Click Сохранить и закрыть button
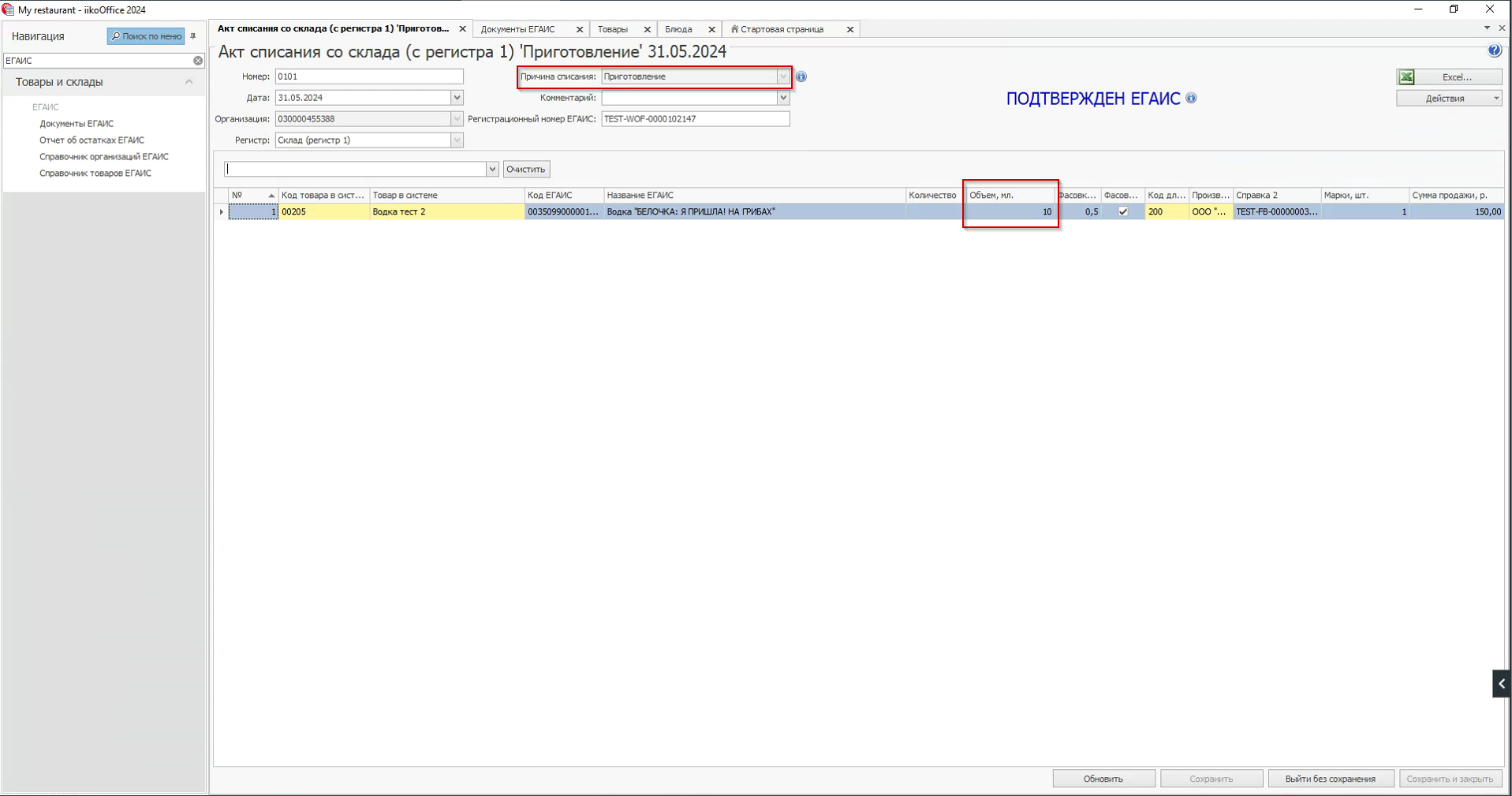1512x796 pixels. coord(1450,779)
